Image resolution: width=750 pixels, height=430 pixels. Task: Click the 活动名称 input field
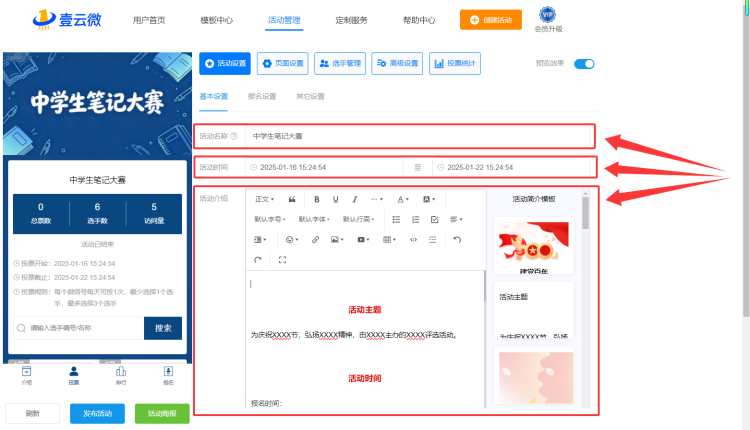point(418,136)
